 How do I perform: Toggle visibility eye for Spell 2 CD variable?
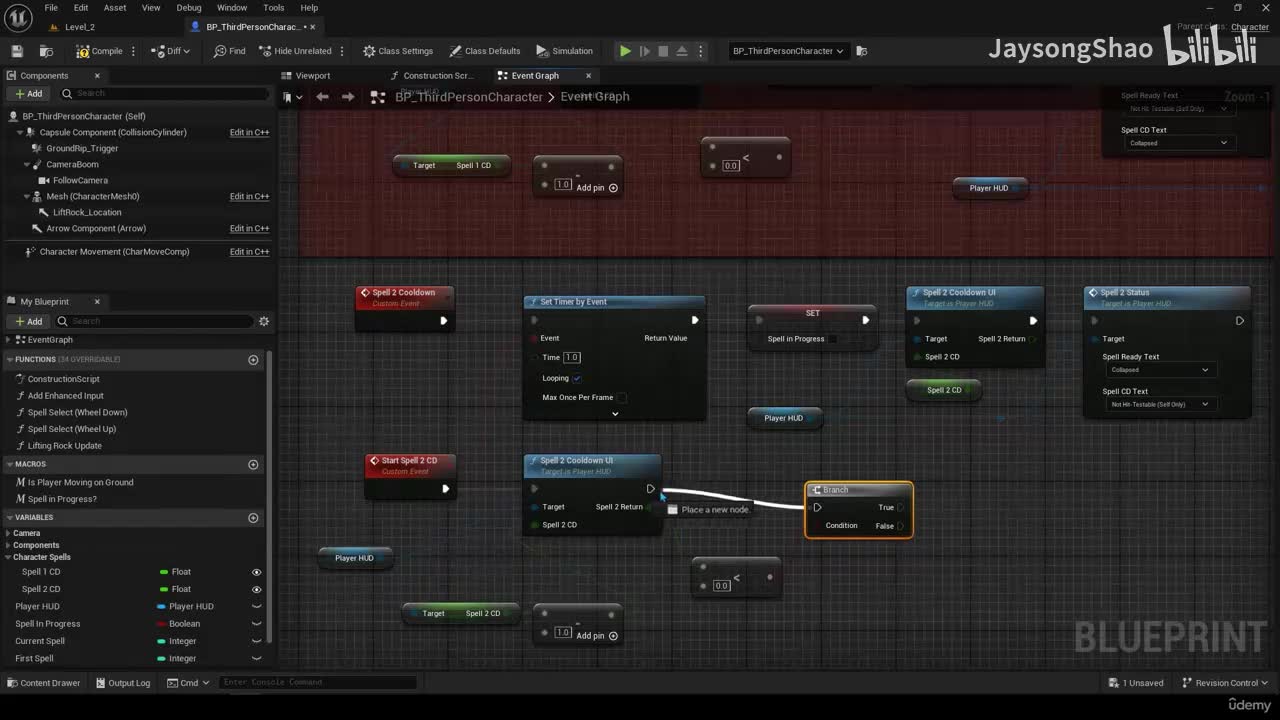point(256,589)
